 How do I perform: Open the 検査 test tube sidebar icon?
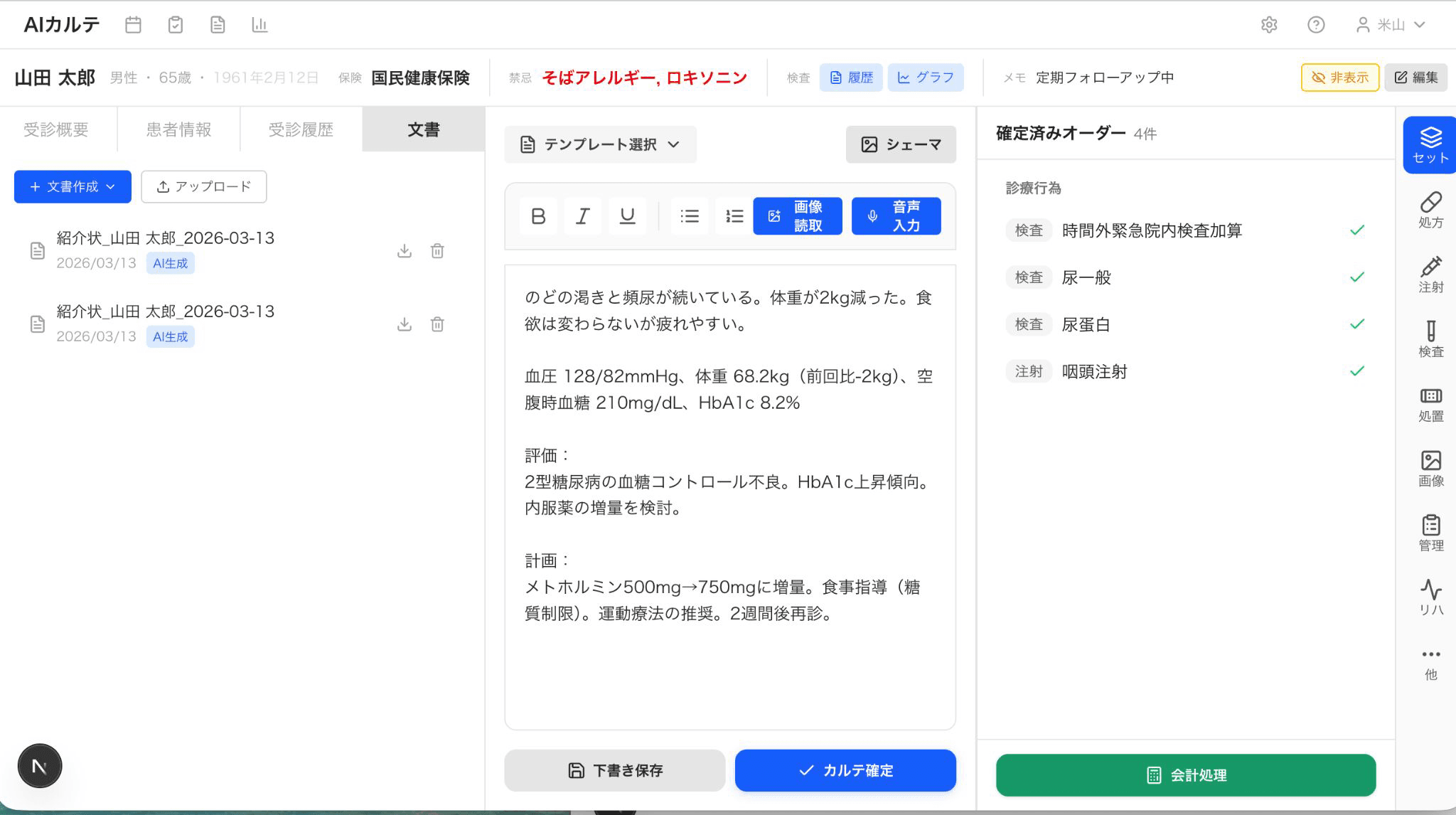pos(1430,339)
